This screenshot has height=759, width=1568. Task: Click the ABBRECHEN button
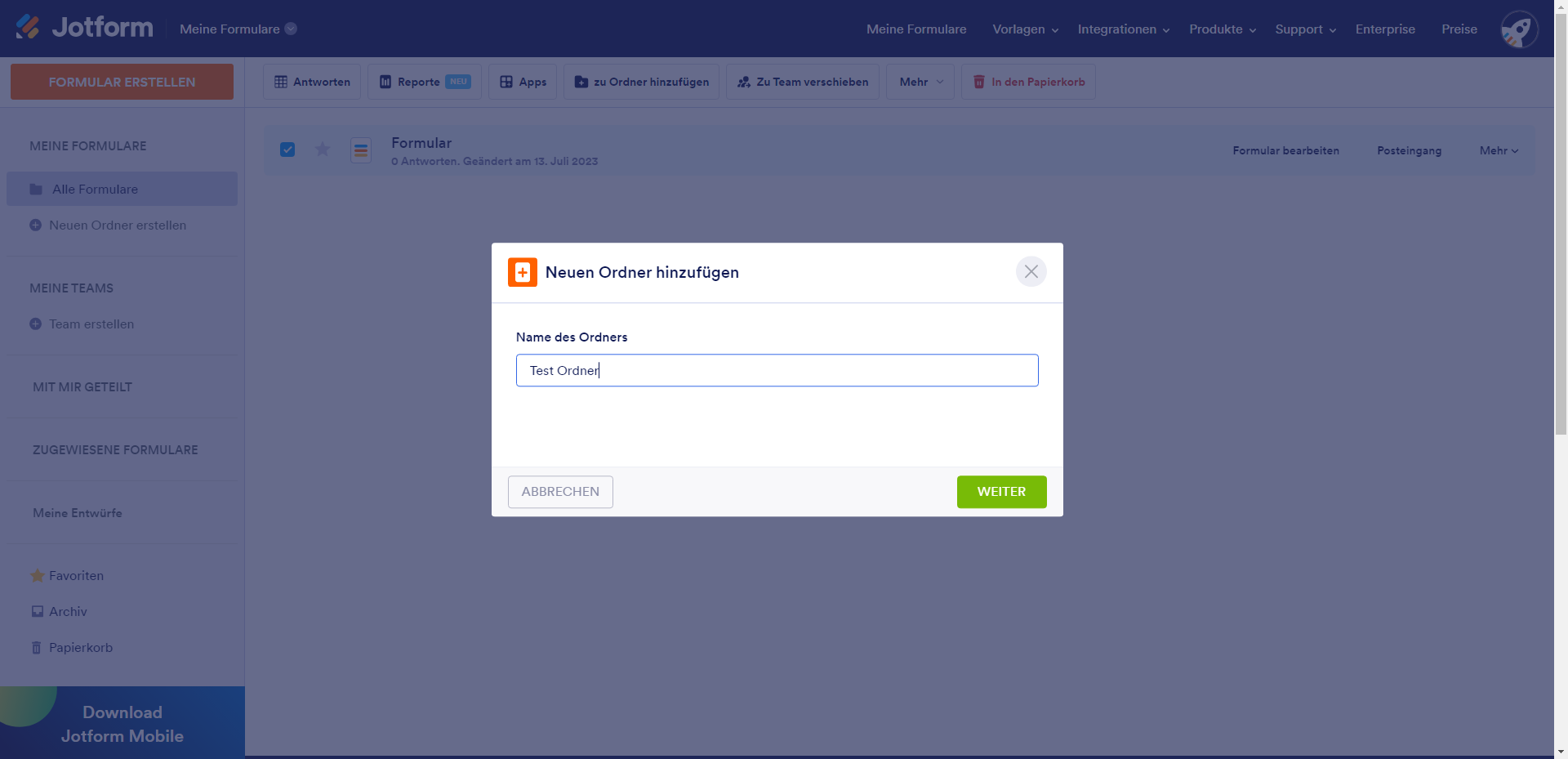(560, 492)
